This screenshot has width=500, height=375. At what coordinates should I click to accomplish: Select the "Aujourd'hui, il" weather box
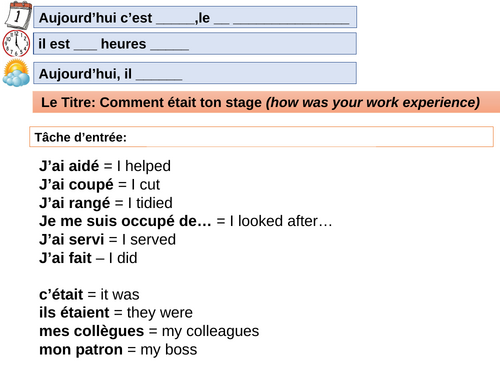[x=195, y=73]
